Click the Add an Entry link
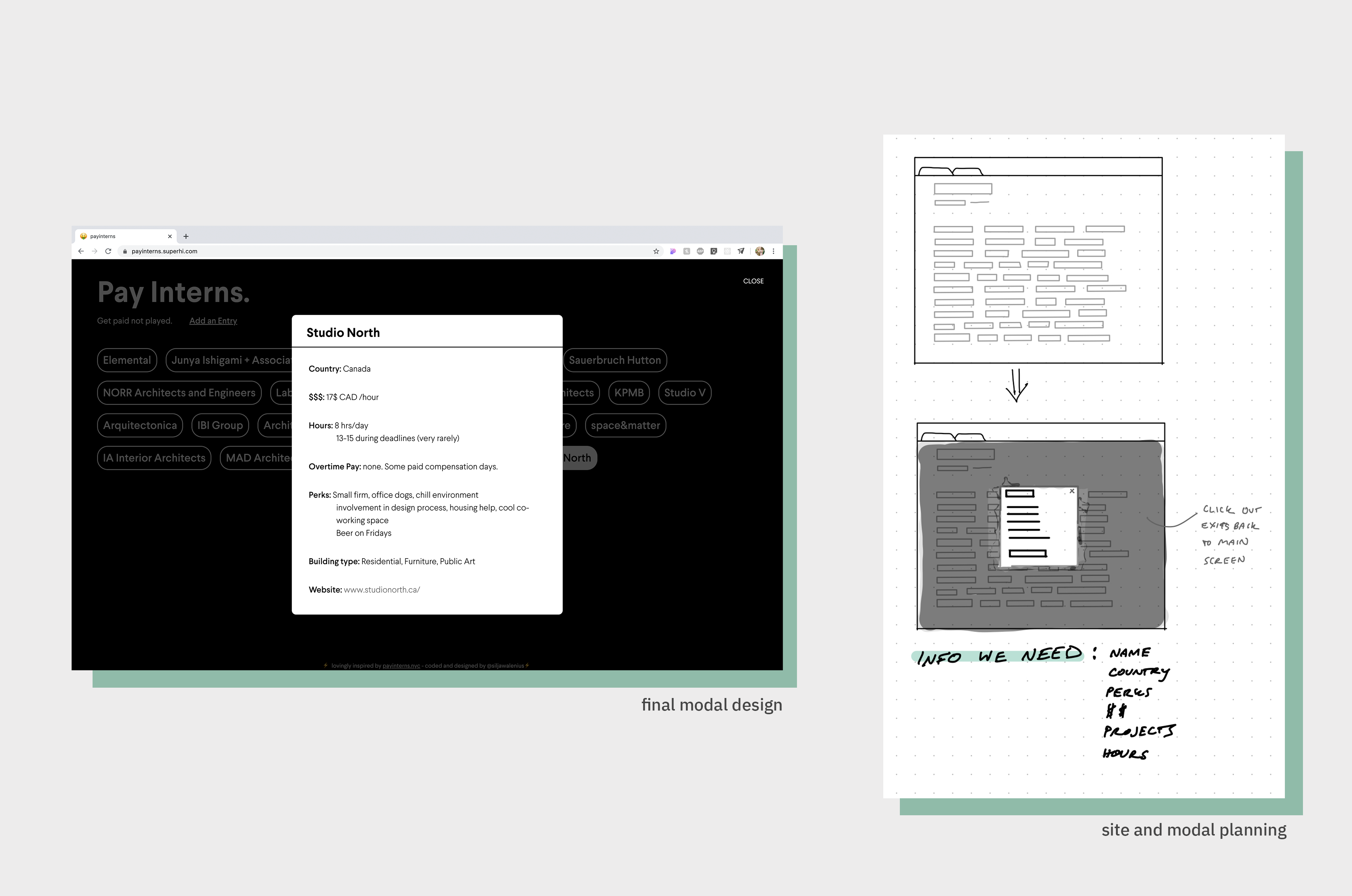The image size is (1352, 896). coord(213,320)
